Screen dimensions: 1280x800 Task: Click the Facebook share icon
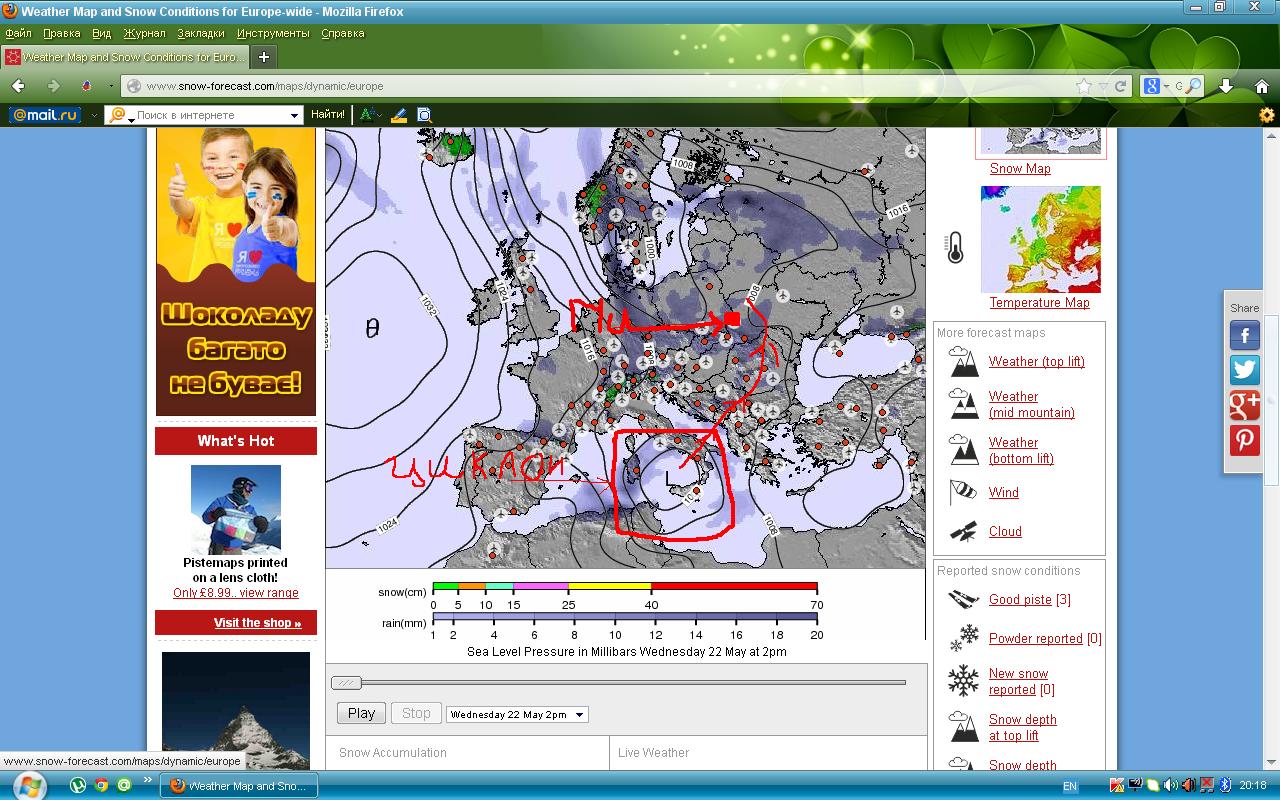(1244, 335)
